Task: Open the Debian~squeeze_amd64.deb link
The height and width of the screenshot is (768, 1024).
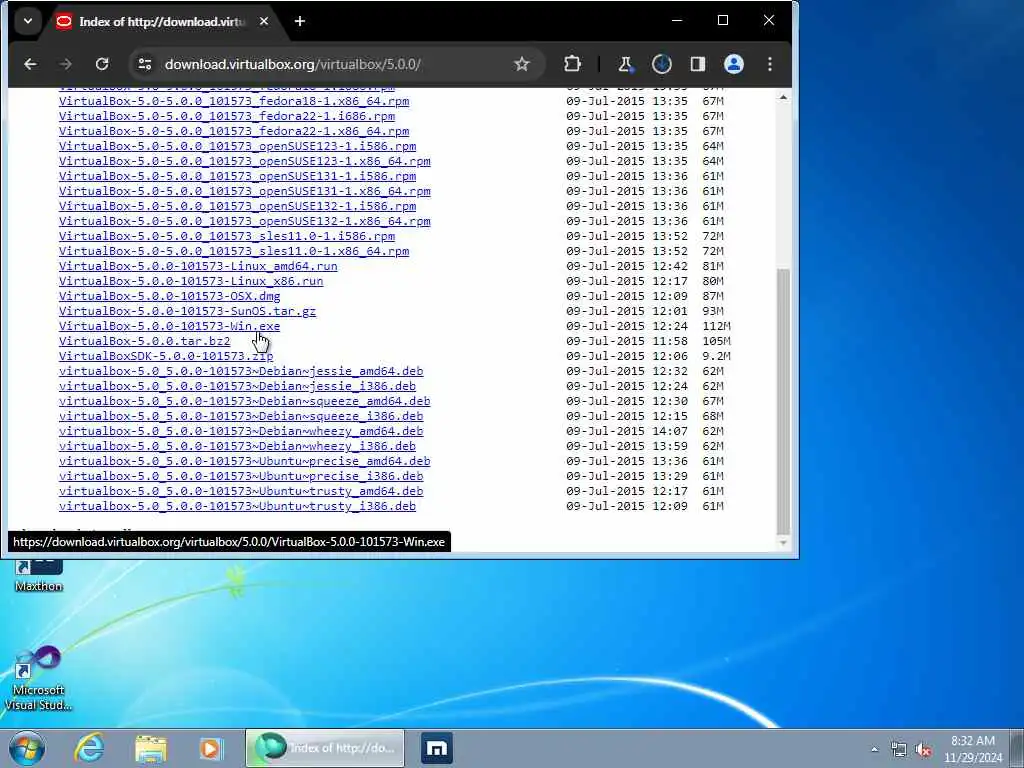Action: (244, 401)
